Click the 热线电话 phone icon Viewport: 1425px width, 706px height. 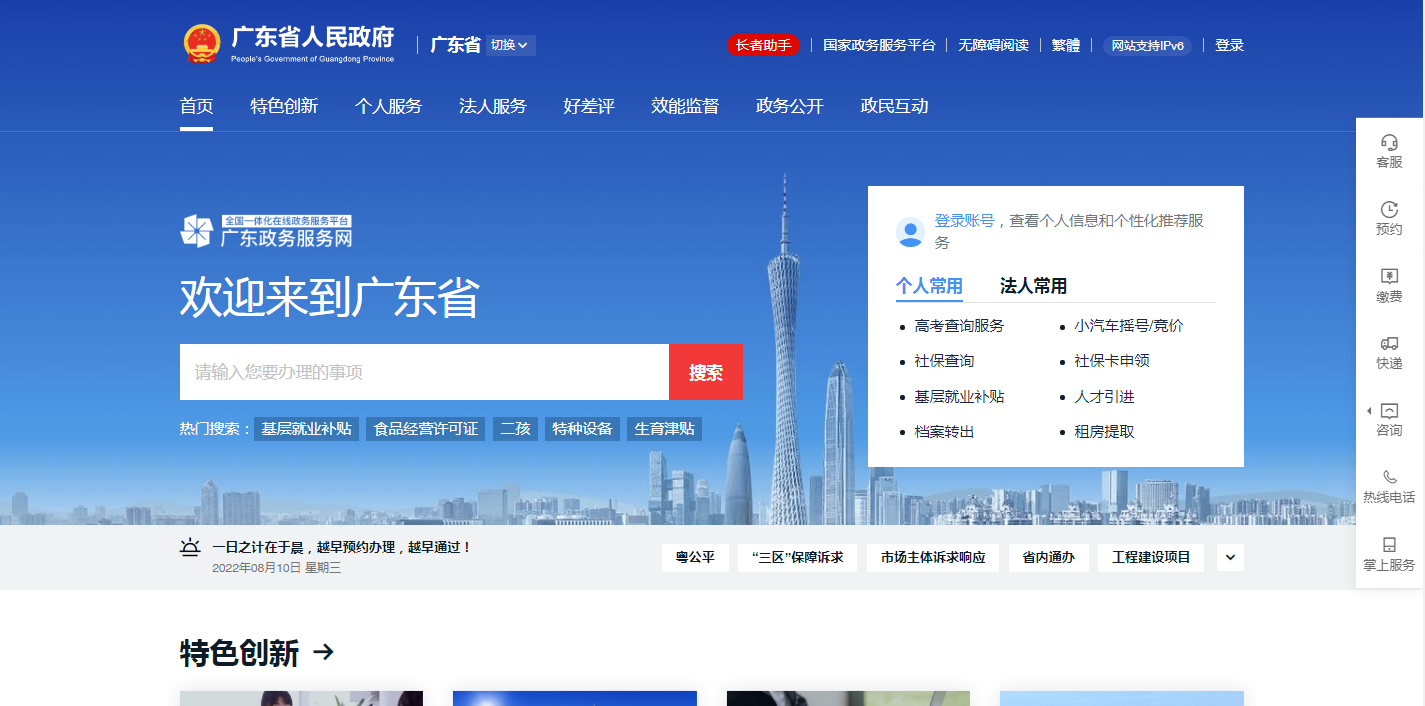[1389, 477]
